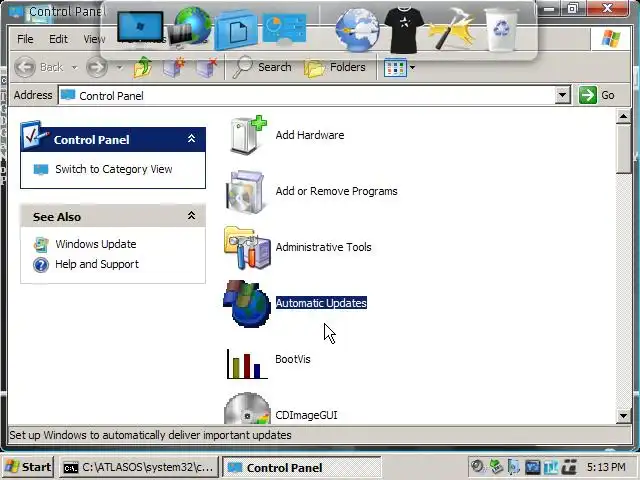Click the recycle bin dock icon
This screenshot has height=480, width=640.
tap(501, 29)
